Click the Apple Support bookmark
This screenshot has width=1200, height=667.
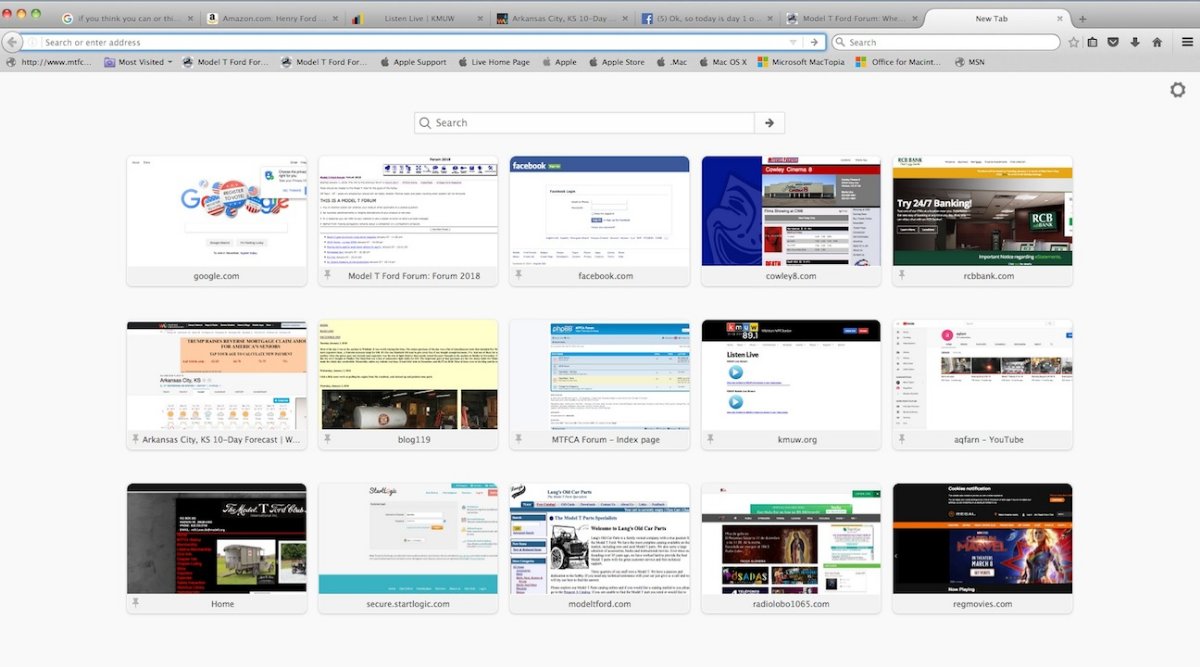pos(413,62)
